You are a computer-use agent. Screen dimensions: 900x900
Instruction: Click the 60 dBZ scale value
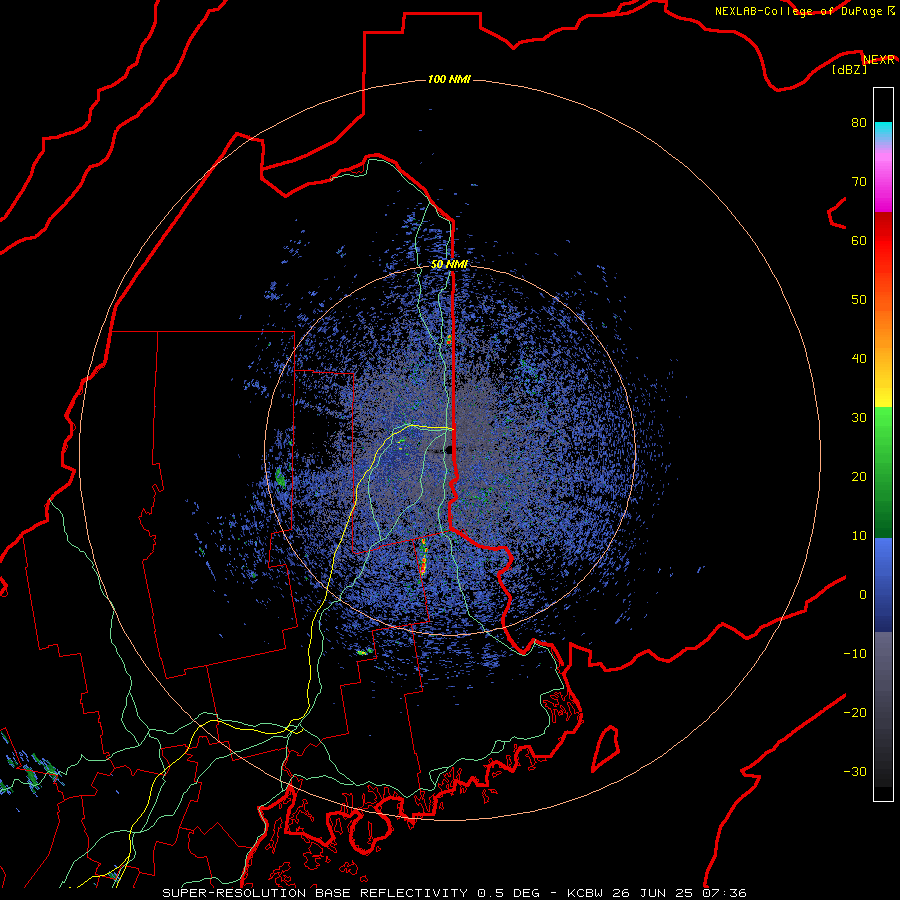[859, 240]
